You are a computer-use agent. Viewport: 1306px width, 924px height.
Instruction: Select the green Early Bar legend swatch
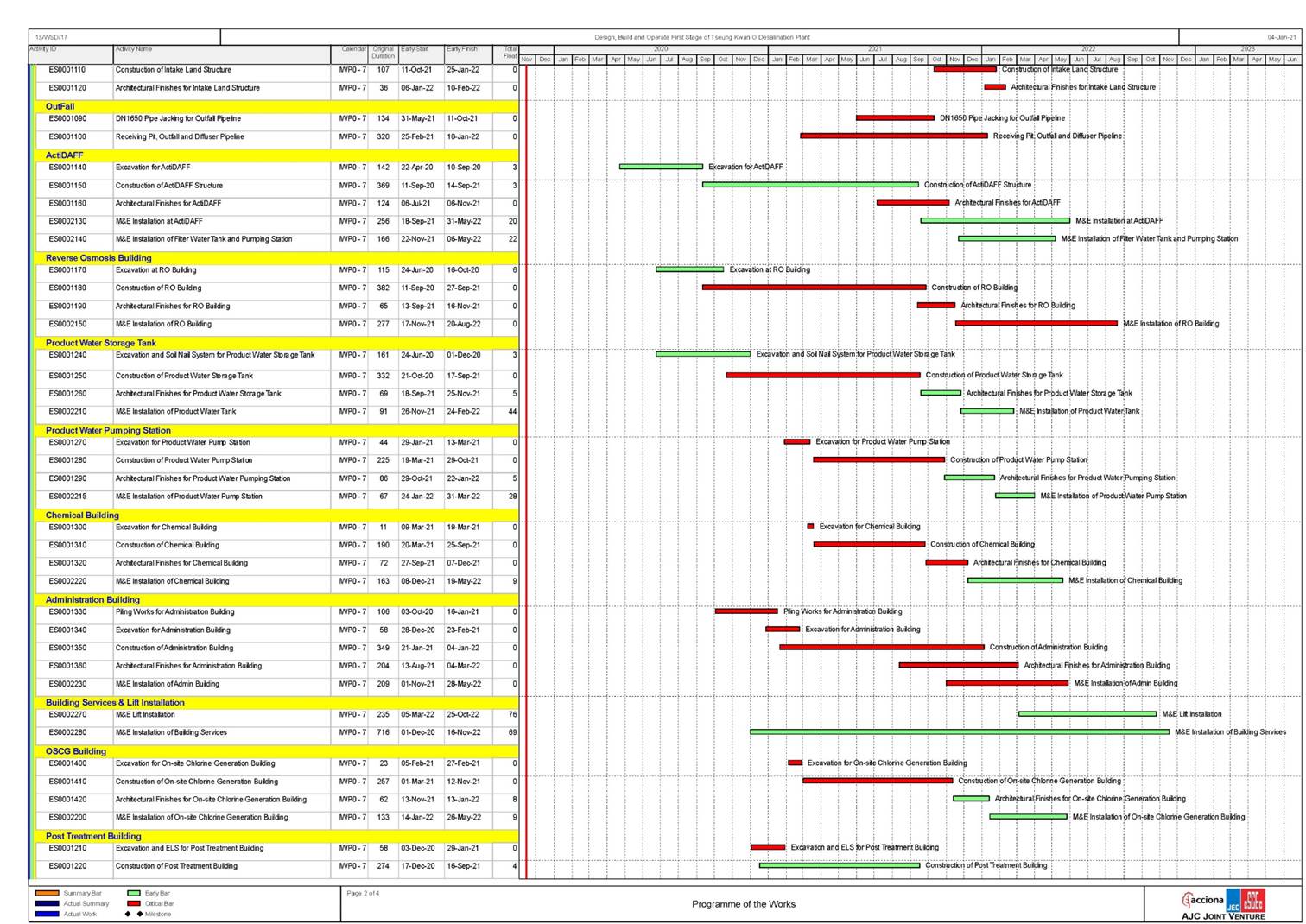pos(134,893)
